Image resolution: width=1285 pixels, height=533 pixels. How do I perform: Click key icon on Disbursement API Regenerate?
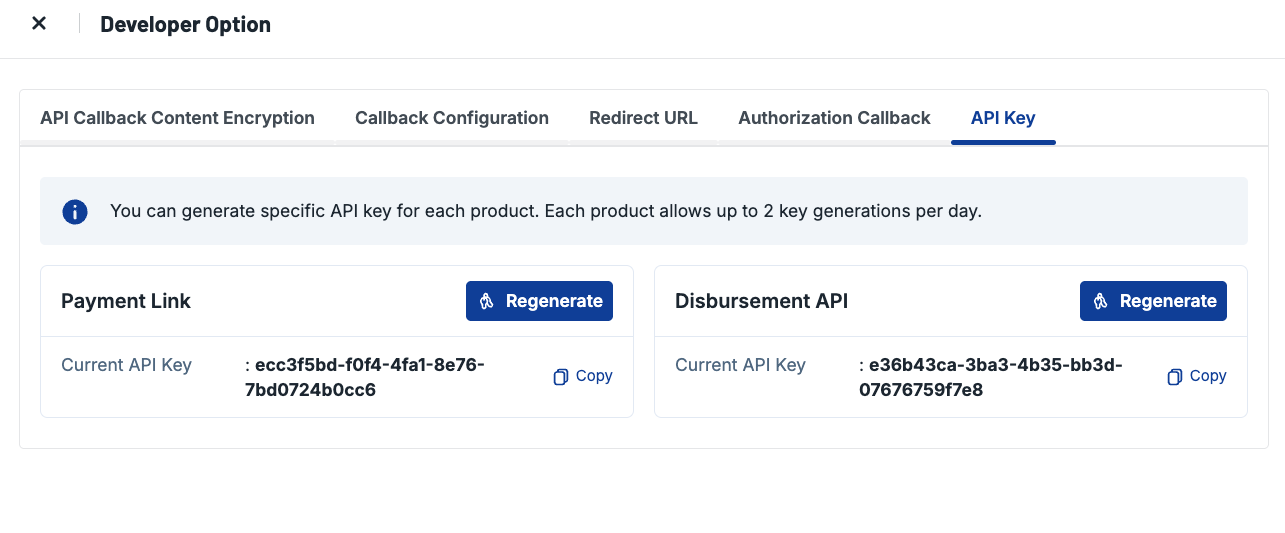pos(1101,301)
